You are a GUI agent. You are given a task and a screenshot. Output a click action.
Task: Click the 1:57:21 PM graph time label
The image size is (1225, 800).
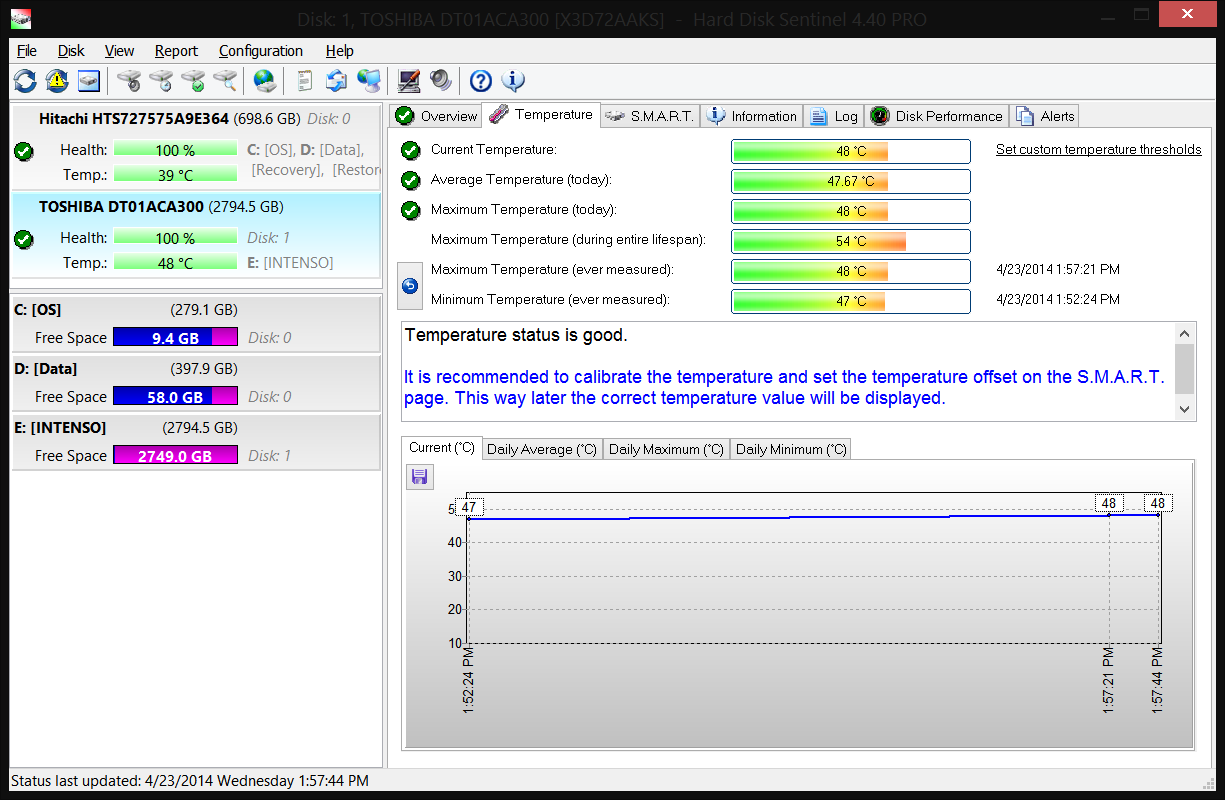1109,679
